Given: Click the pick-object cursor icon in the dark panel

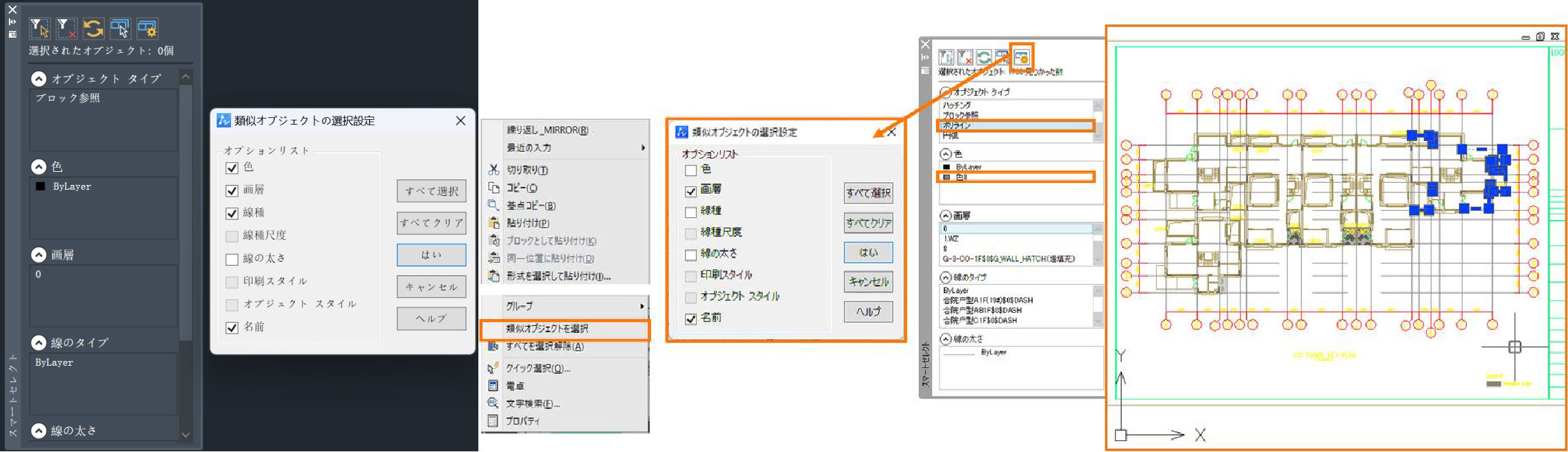Looking at the screenshot, I should point(120,28).
